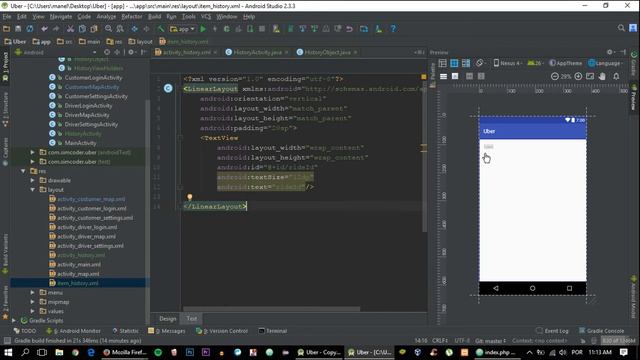Switch to the HistoryObject.java tab

327,52
